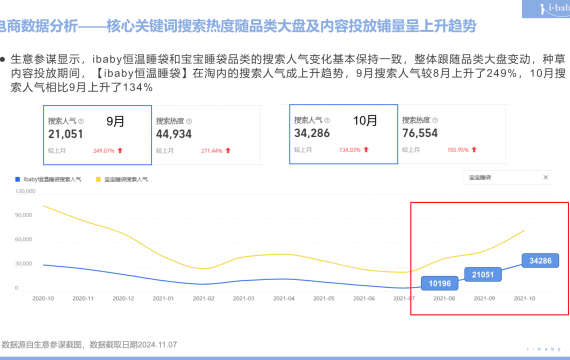Click the 10月 month label

click(x=365, y=121)
